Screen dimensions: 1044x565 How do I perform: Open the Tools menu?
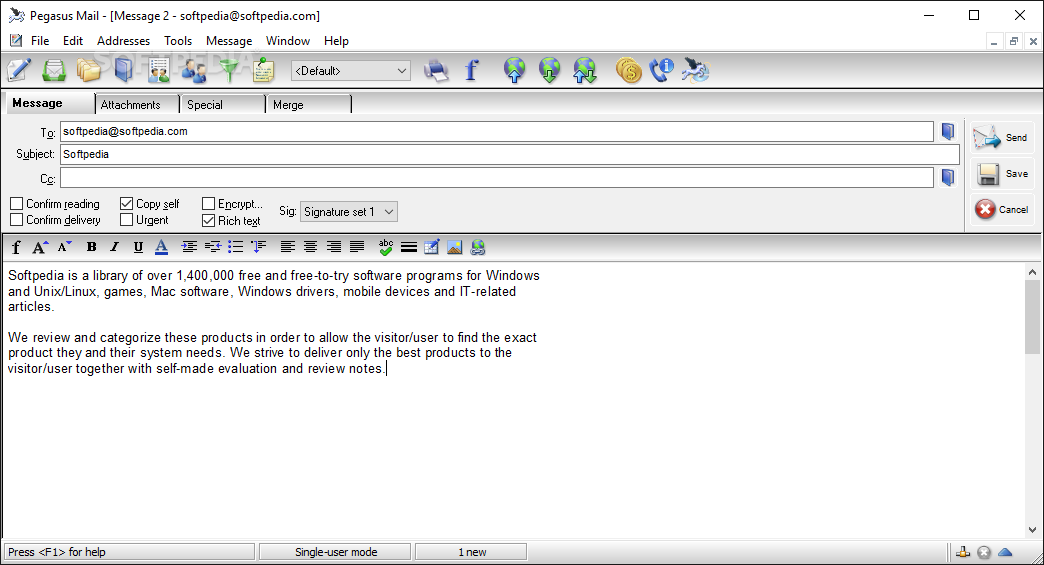(178, 41)
